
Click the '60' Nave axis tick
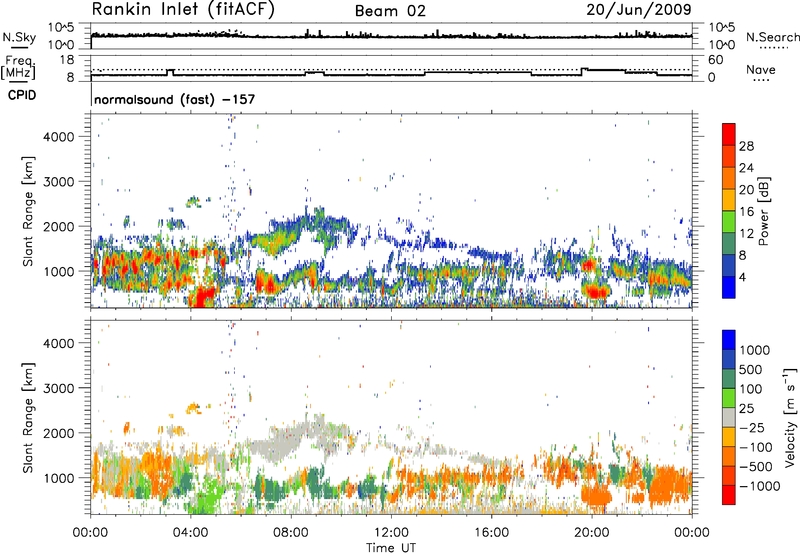pos(715,60)
